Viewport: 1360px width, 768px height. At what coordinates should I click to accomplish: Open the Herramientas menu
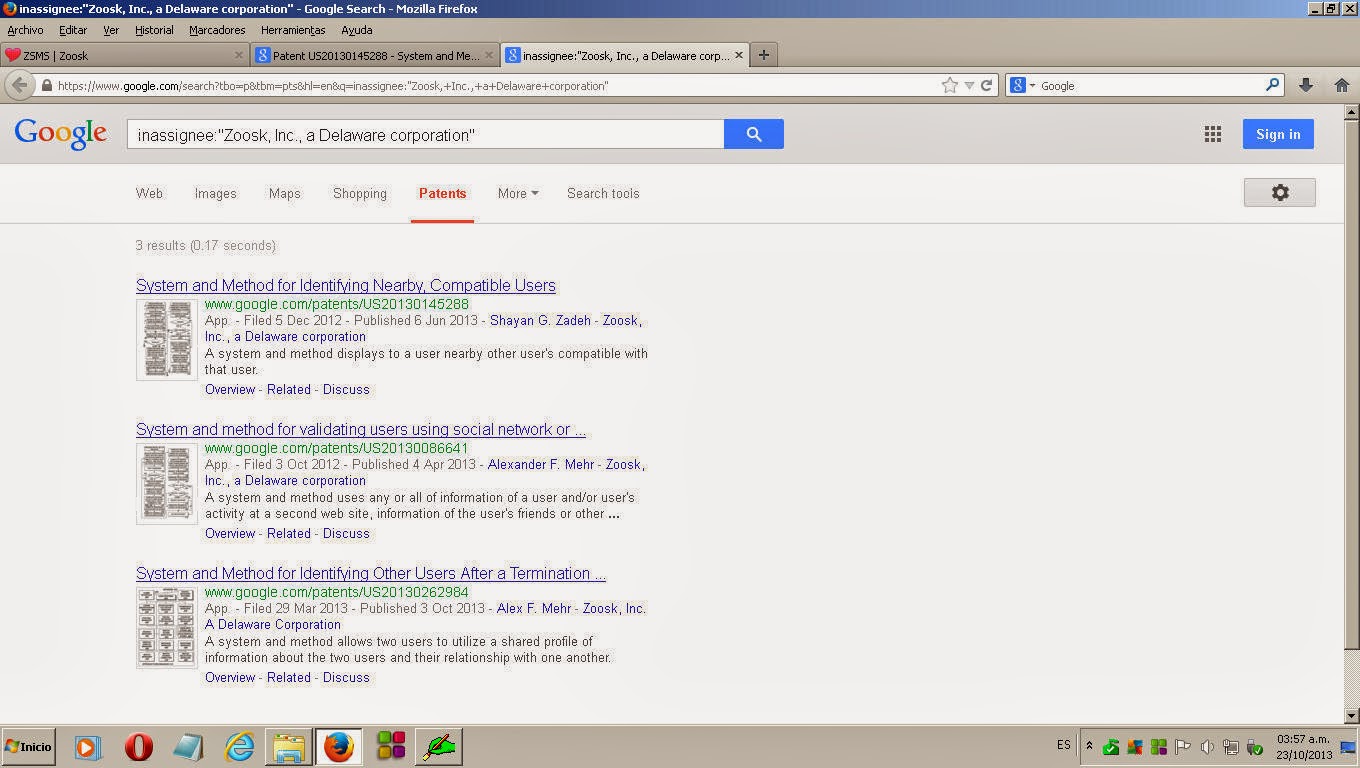293,30
